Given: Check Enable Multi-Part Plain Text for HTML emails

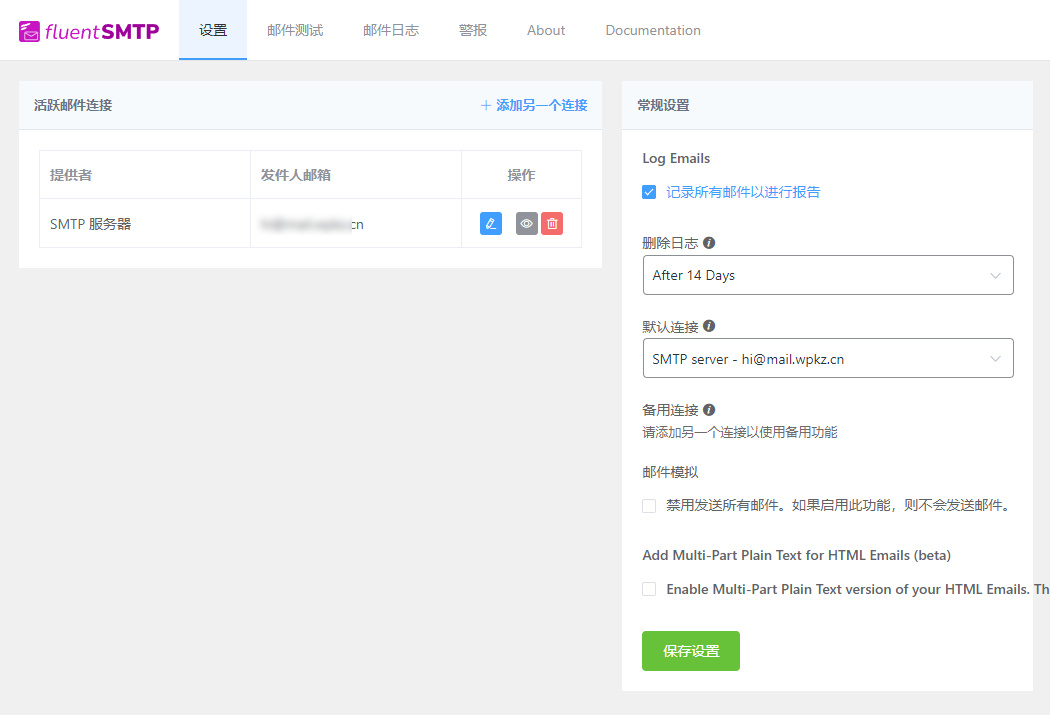Looking at the screenshot, I should point(648,589).
